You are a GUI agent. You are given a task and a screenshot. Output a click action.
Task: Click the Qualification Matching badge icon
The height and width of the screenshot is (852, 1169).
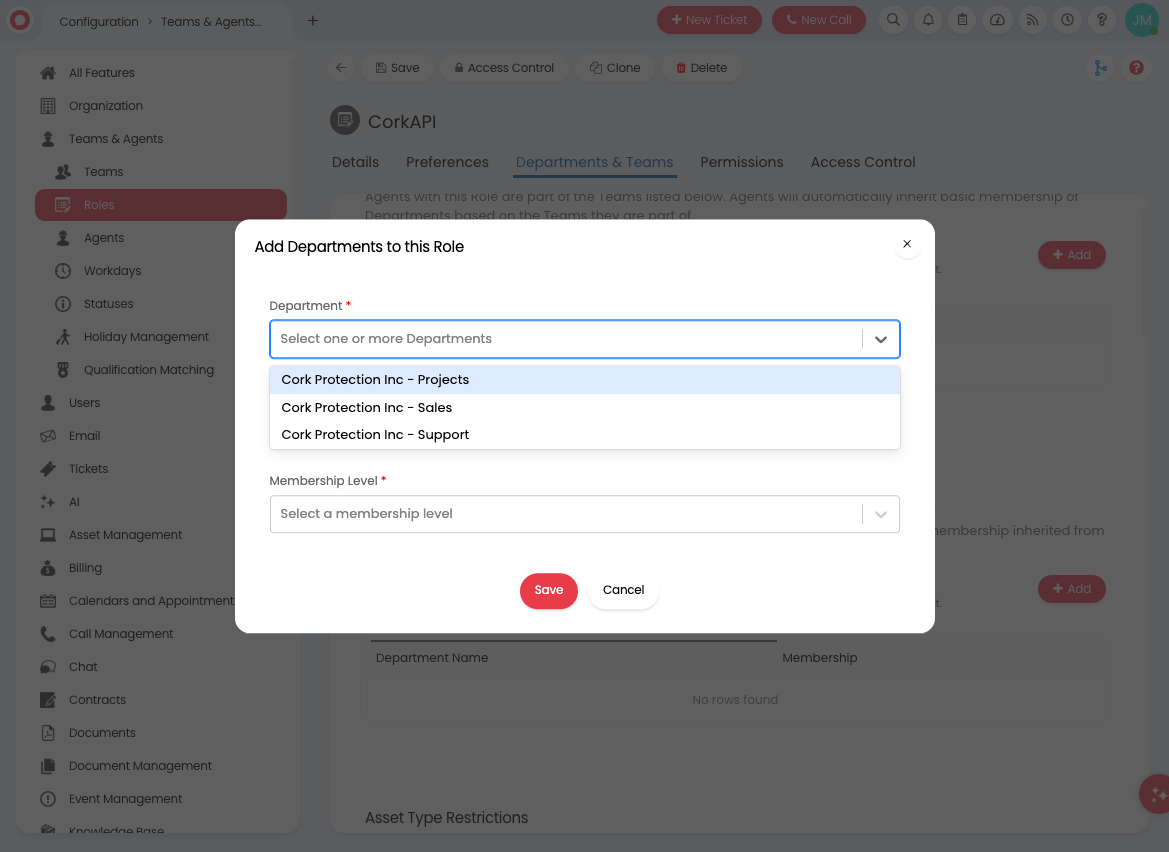(63, 370)
